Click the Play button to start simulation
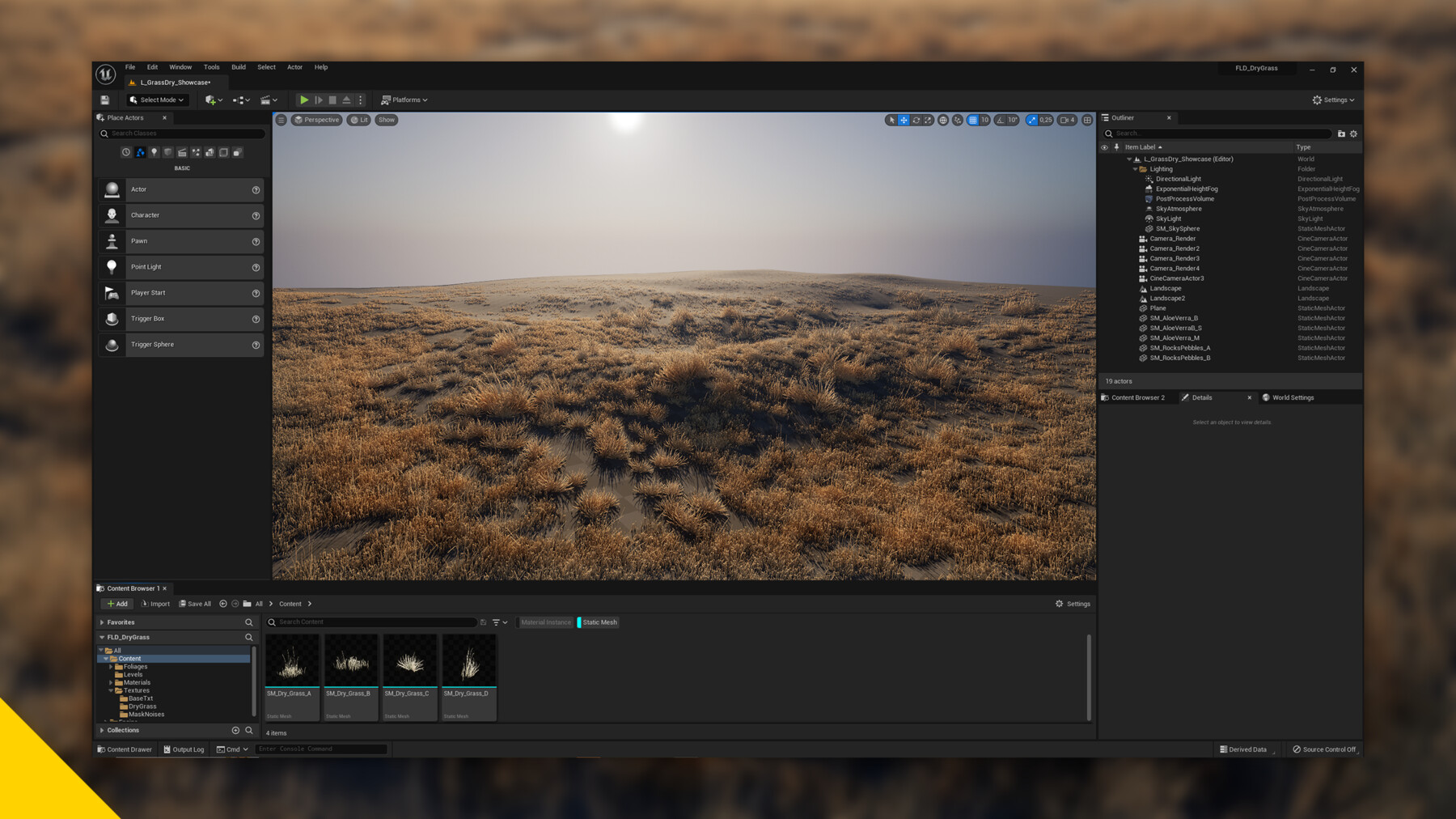The image size is (1456, 819). pyautogui.click(x=304, y=100)
